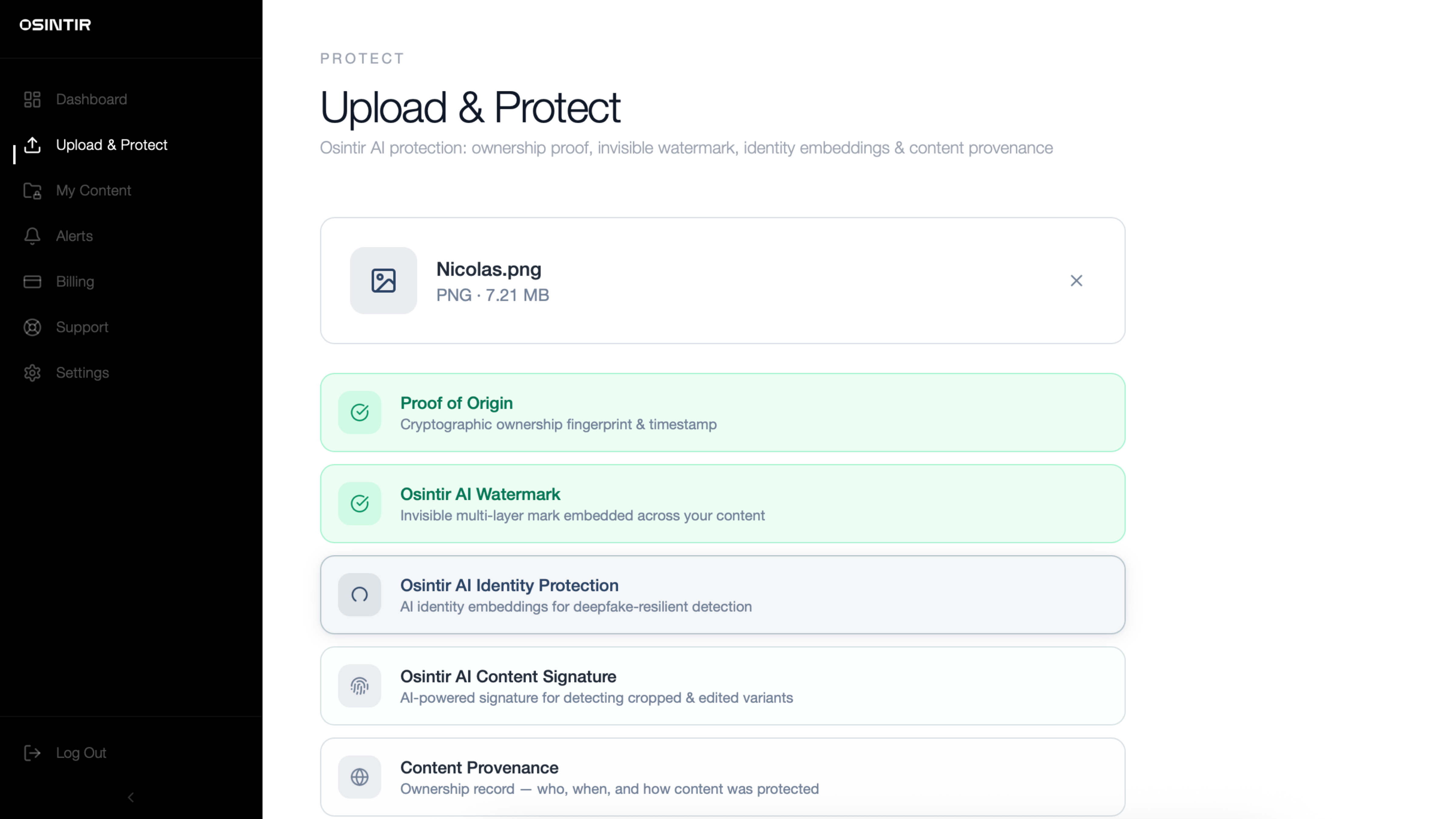Click the Content Provenance globe icon
1456x819 pixels.
coord(359,777)
